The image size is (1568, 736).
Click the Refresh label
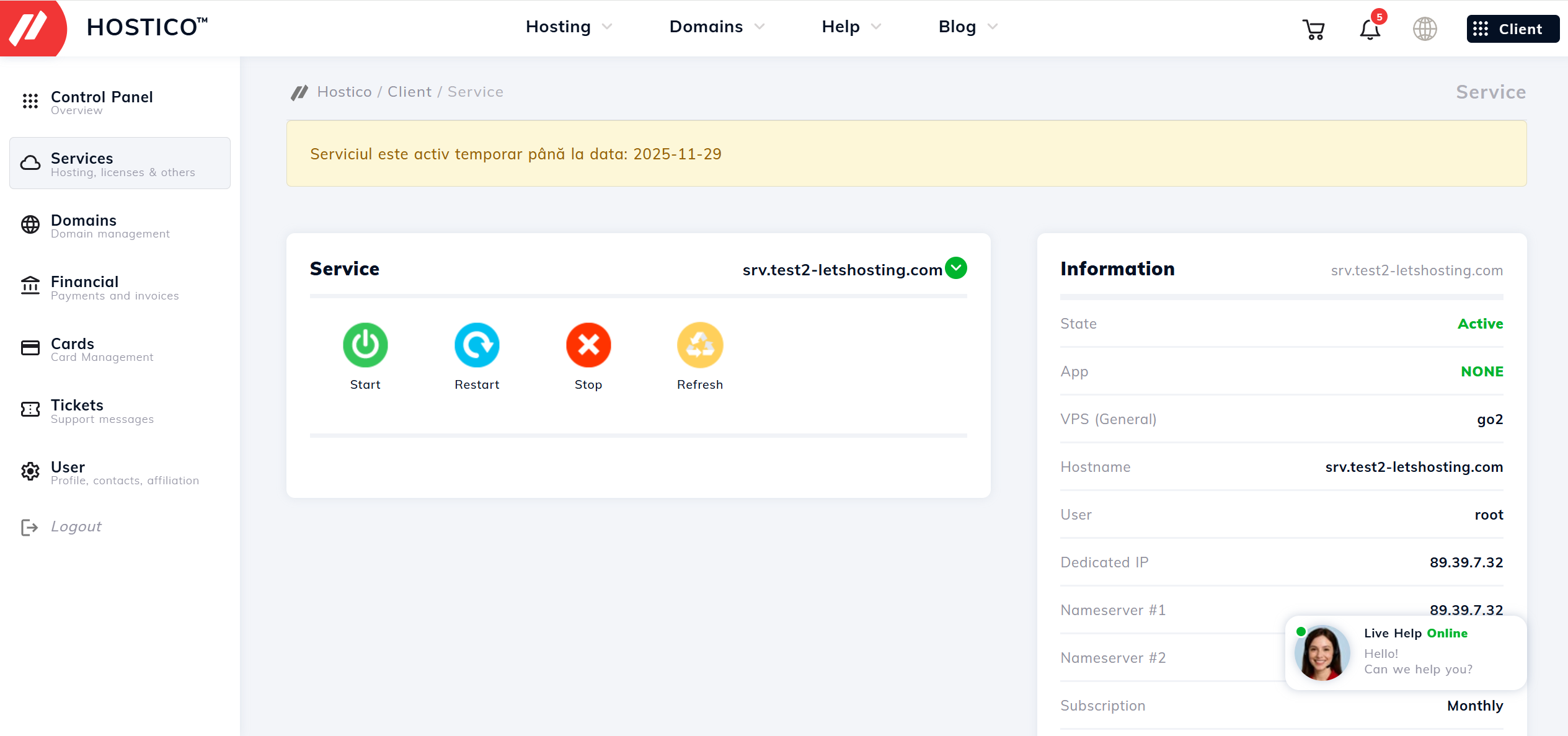pyautogui.click(x=700, y=384)
